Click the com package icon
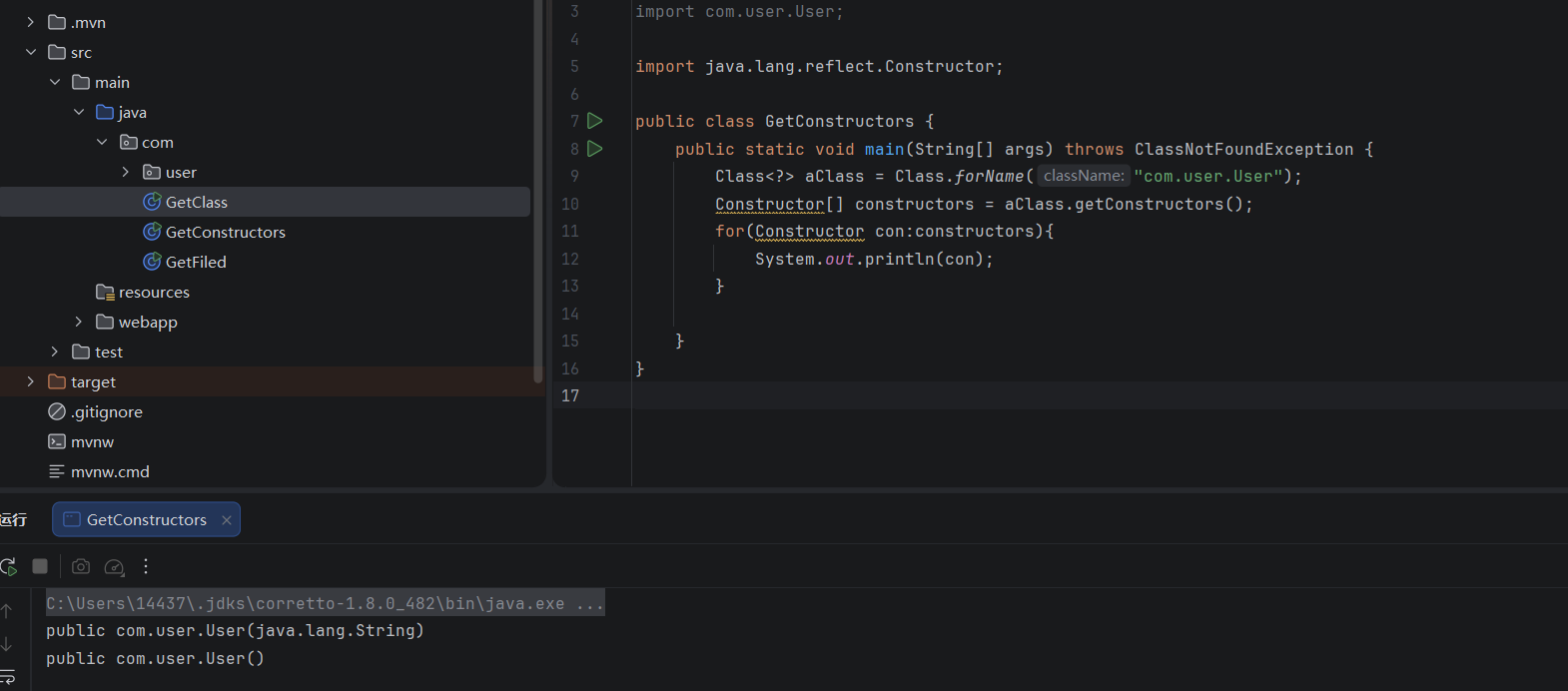 pyautogui.click(x=129, y=142)
